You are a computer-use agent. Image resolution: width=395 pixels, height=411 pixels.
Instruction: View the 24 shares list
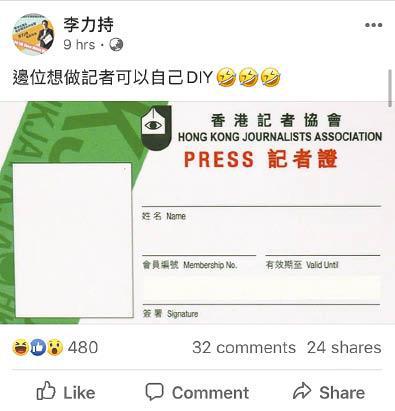pos(344,347)
